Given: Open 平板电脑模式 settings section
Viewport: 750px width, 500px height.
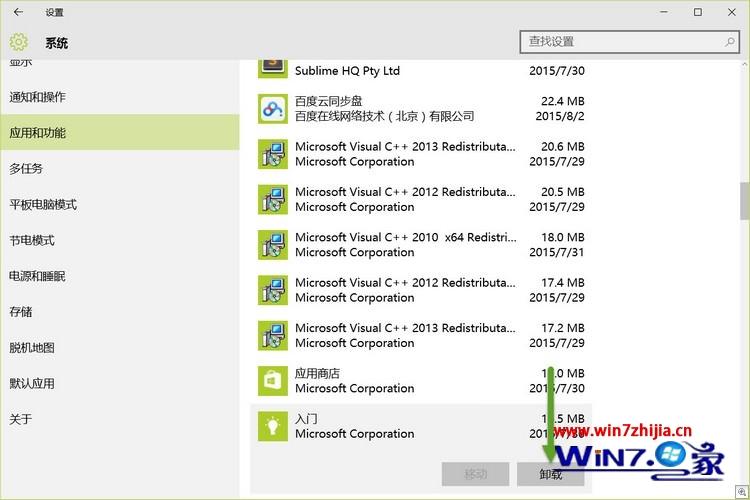Looking at the screenshot, I should coord(120,204).
